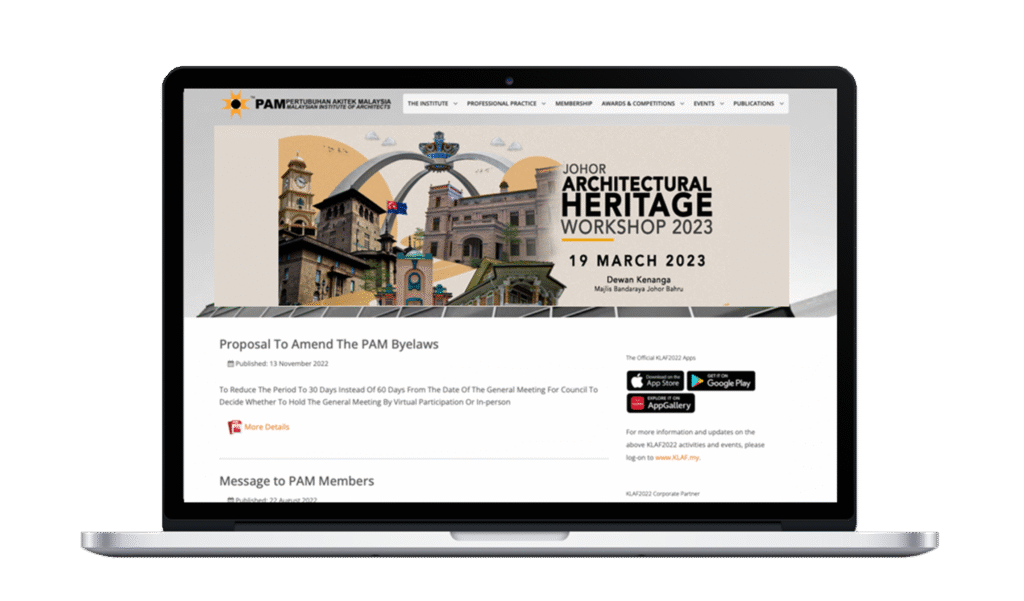Open the Huawei AppGallery badge

(660, 403)
